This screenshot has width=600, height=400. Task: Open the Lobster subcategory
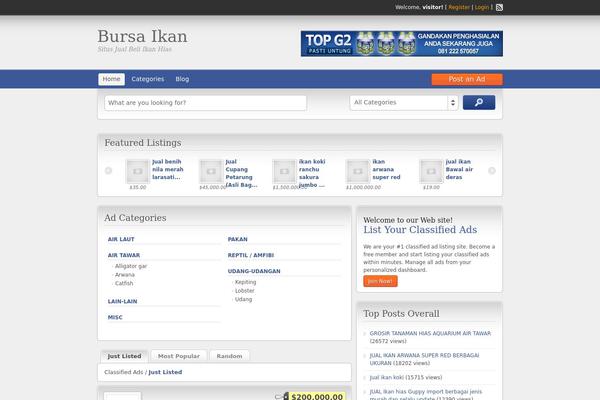[x=245, y=291]
